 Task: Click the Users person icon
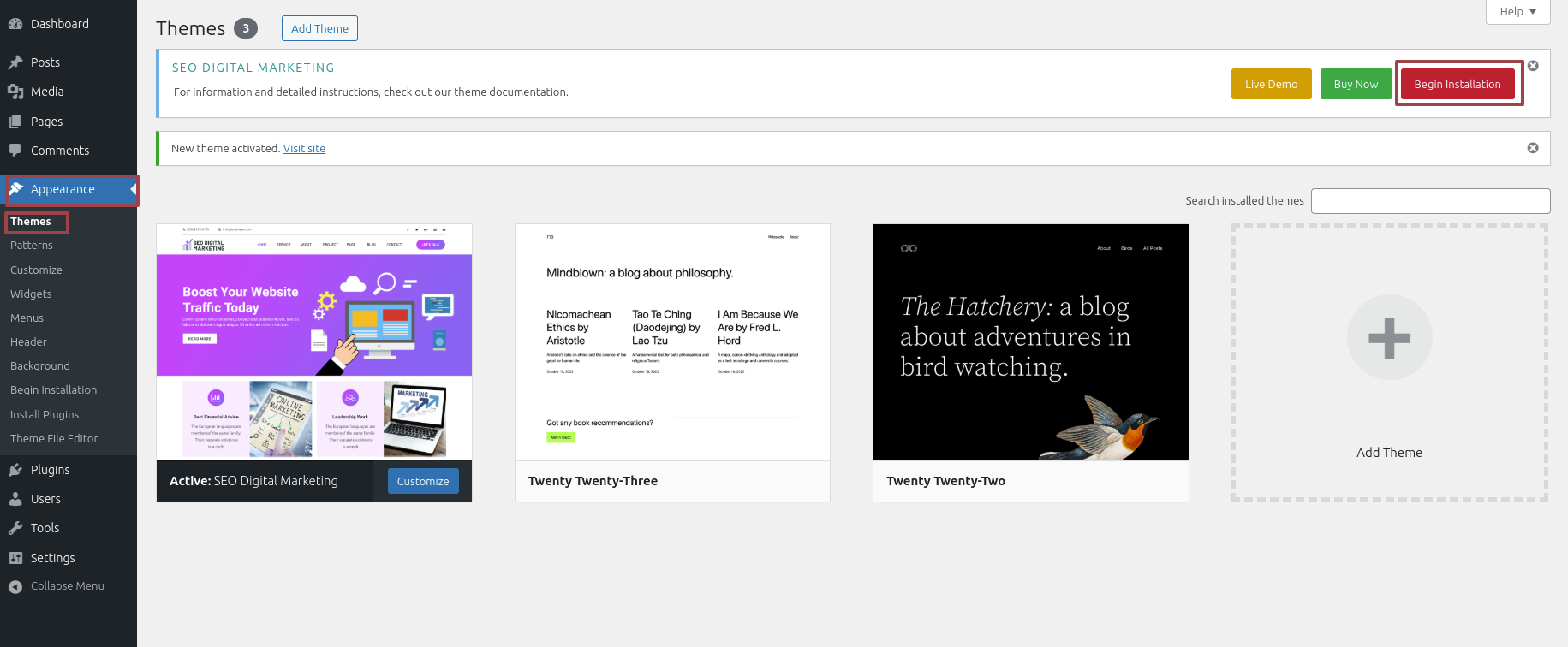[15, 499]
